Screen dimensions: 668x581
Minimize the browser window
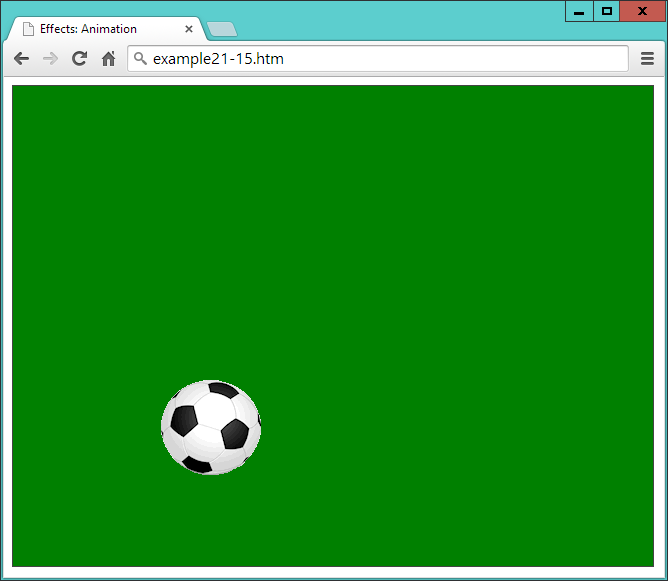(579, 12)
